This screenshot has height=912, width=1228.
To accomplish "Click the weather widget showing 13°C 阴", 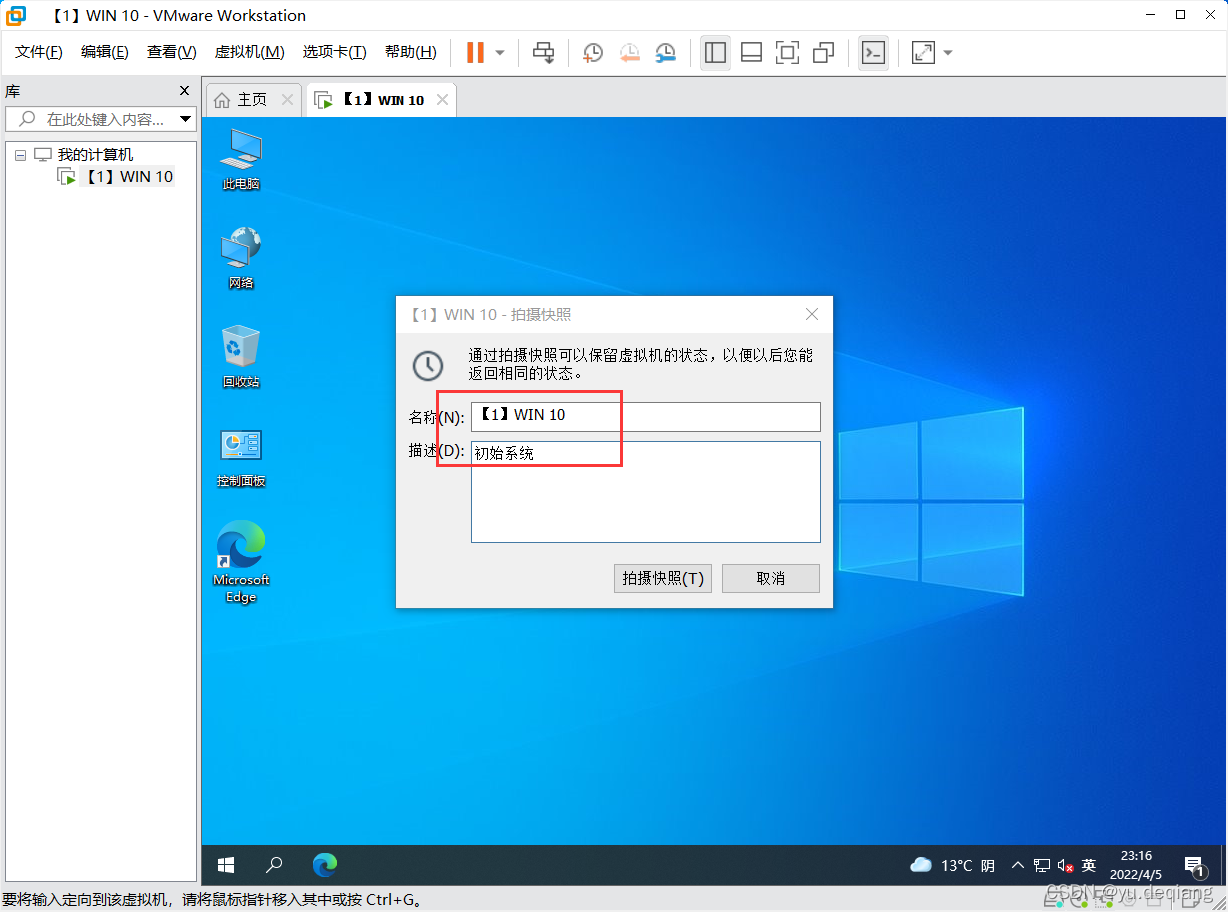I will 952,865.
